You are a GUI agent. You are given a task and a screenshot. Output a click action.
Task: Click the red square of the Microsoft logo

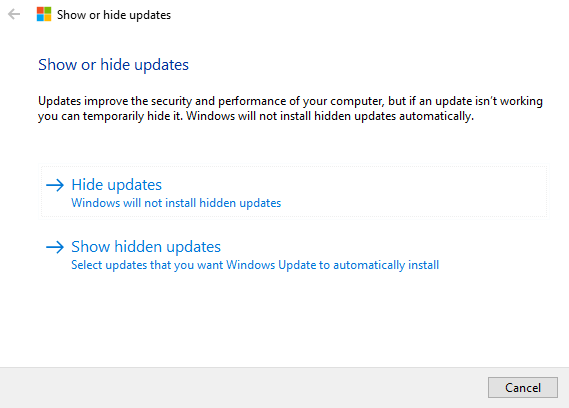[40, 11]
